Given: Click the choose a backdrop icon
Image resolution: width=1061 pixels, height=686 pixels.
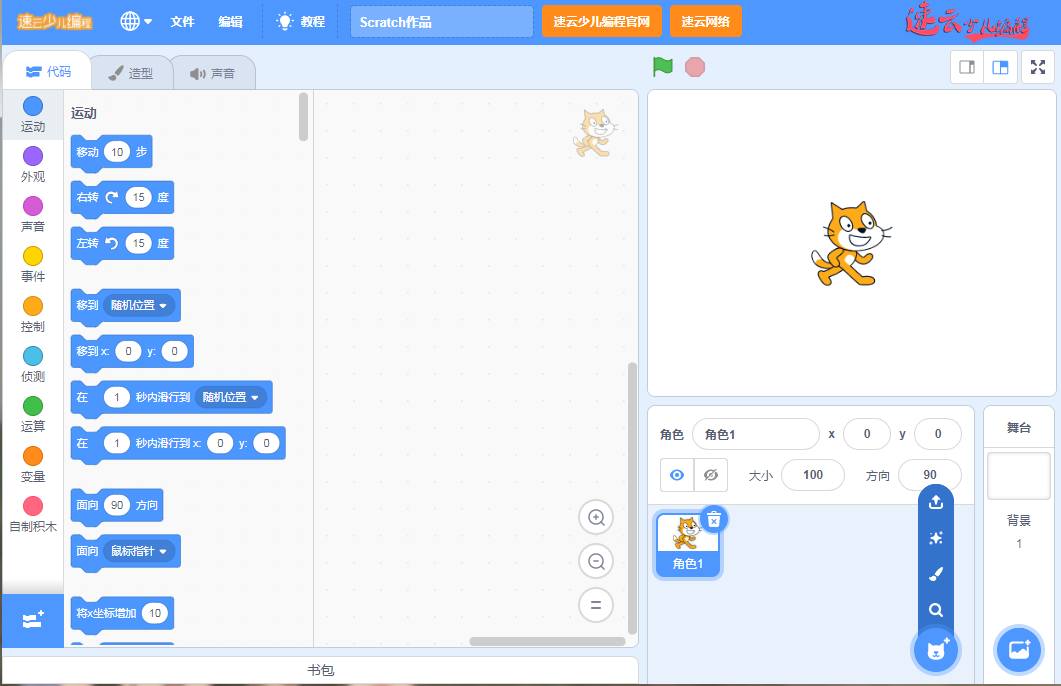Looking at the screenshot, I should 1018,650.
